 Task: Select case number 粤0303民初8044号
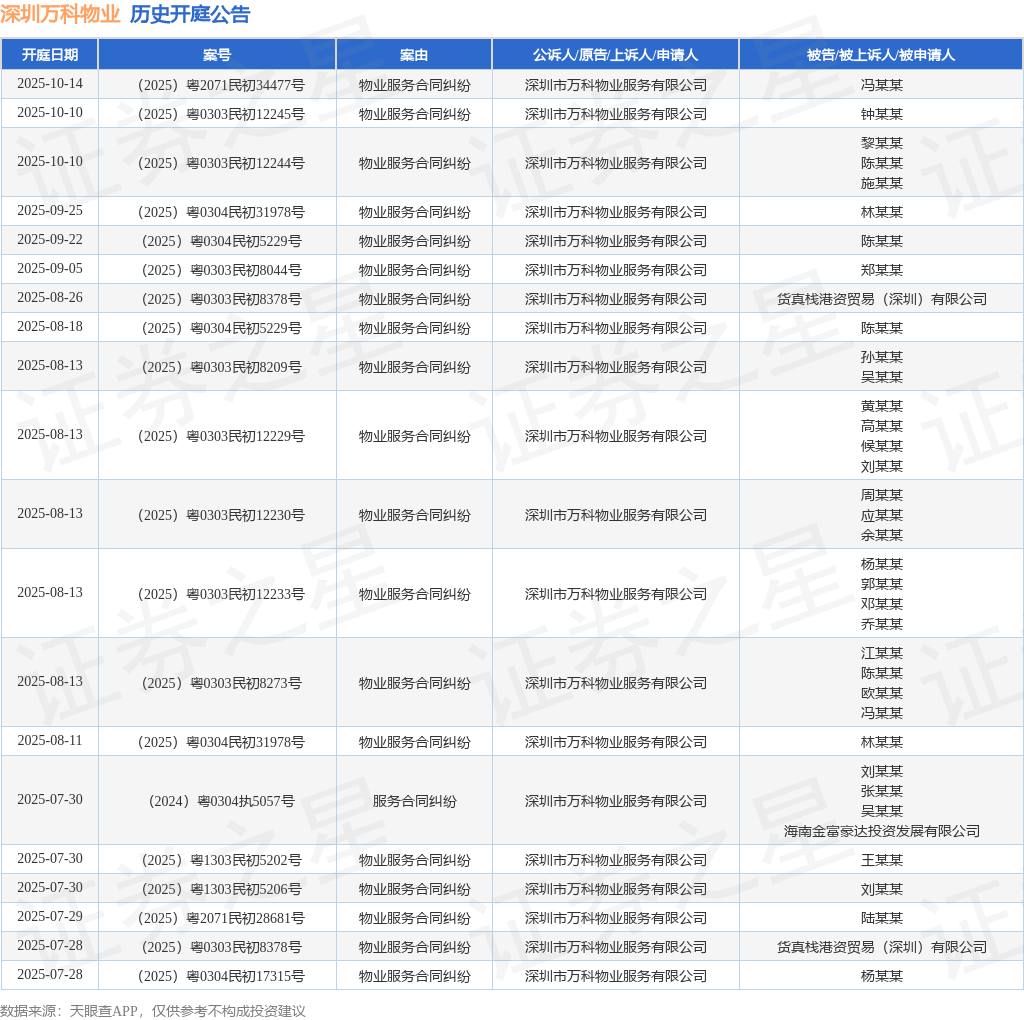point(221,270)
